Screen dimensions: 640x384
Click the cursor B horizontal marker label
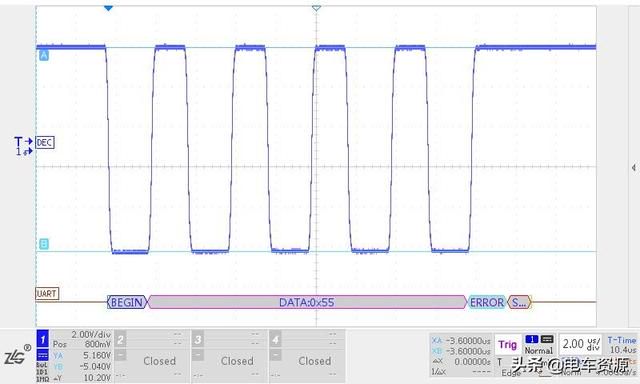pyautogui.click(x=44, y=244)
